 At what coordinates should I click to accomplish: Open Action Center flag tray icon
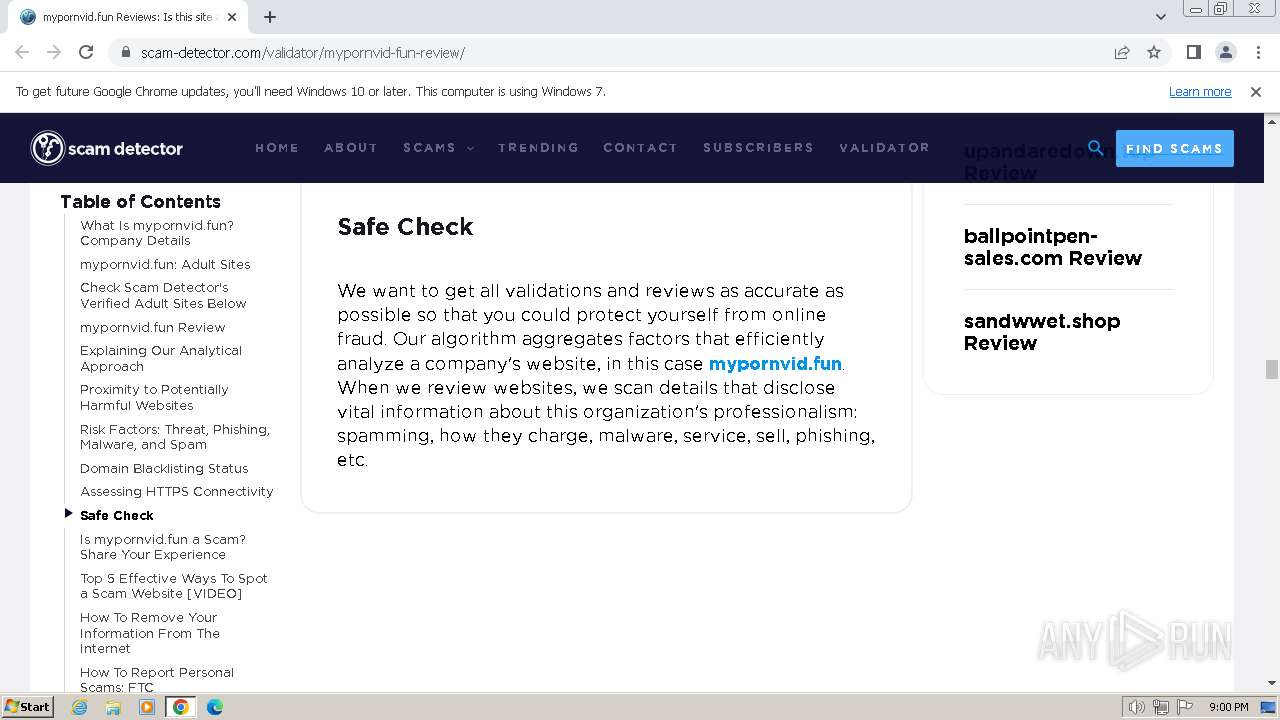[x=1185, y=707]
